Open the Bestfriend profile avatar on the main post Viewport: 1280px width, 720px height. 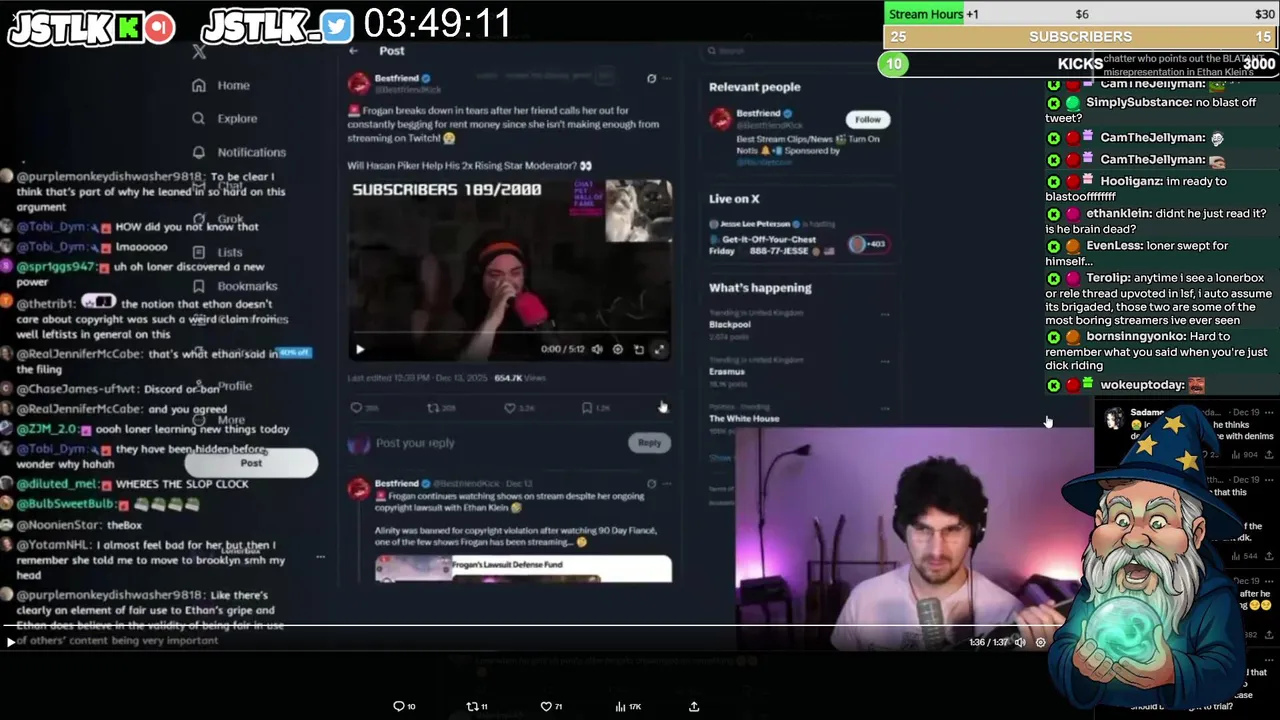pos(359,83)
